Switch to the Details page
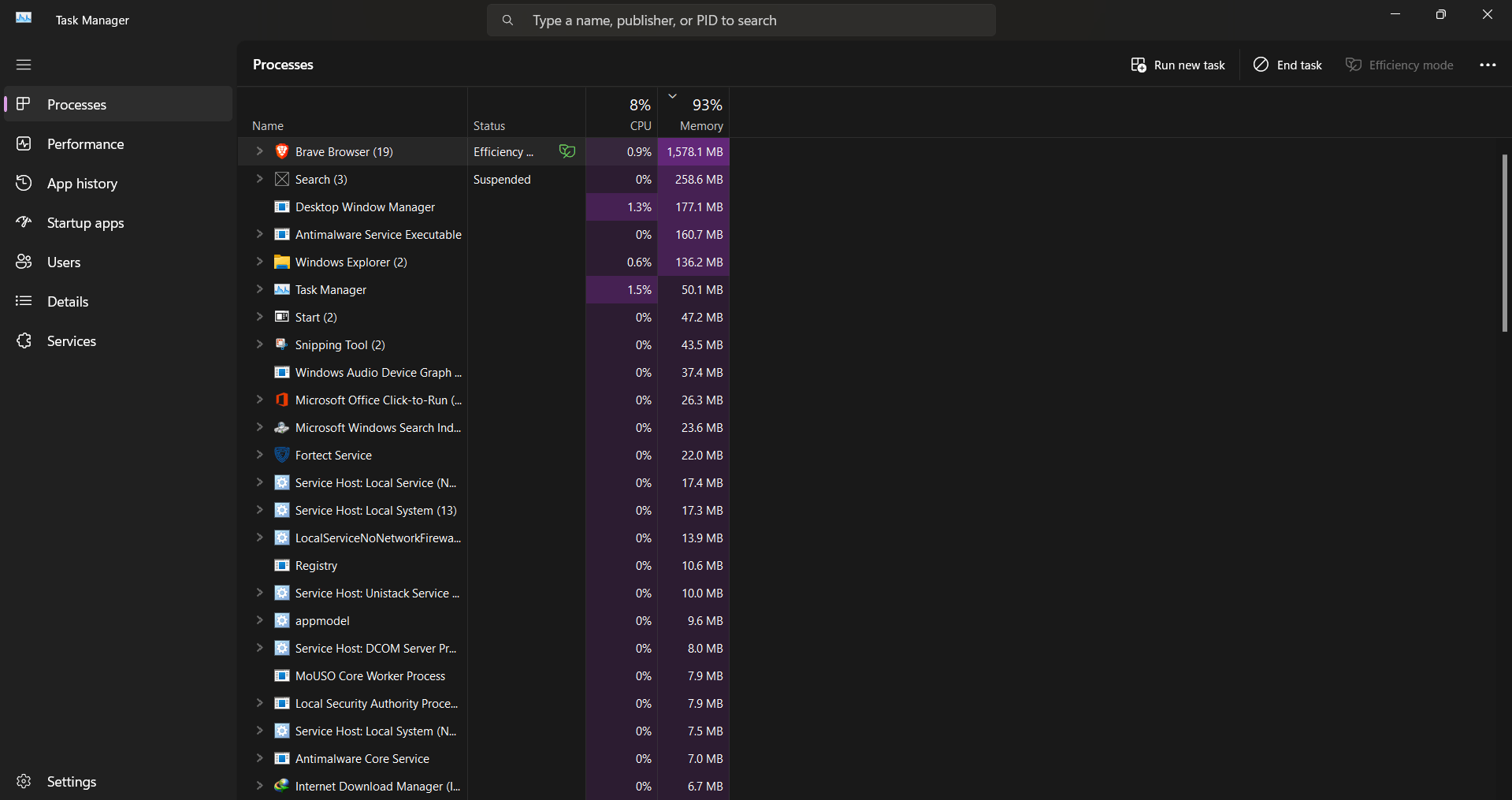This screenshot has height=800, width=1512. point(118,301)
